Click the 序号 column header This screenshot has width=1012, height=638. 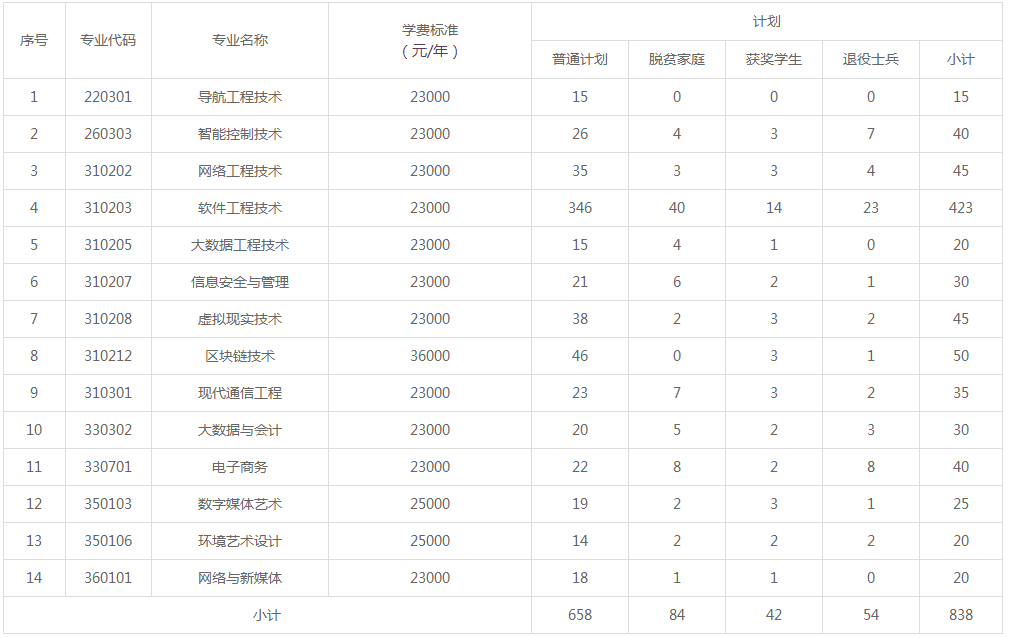(x=34, y=41)
